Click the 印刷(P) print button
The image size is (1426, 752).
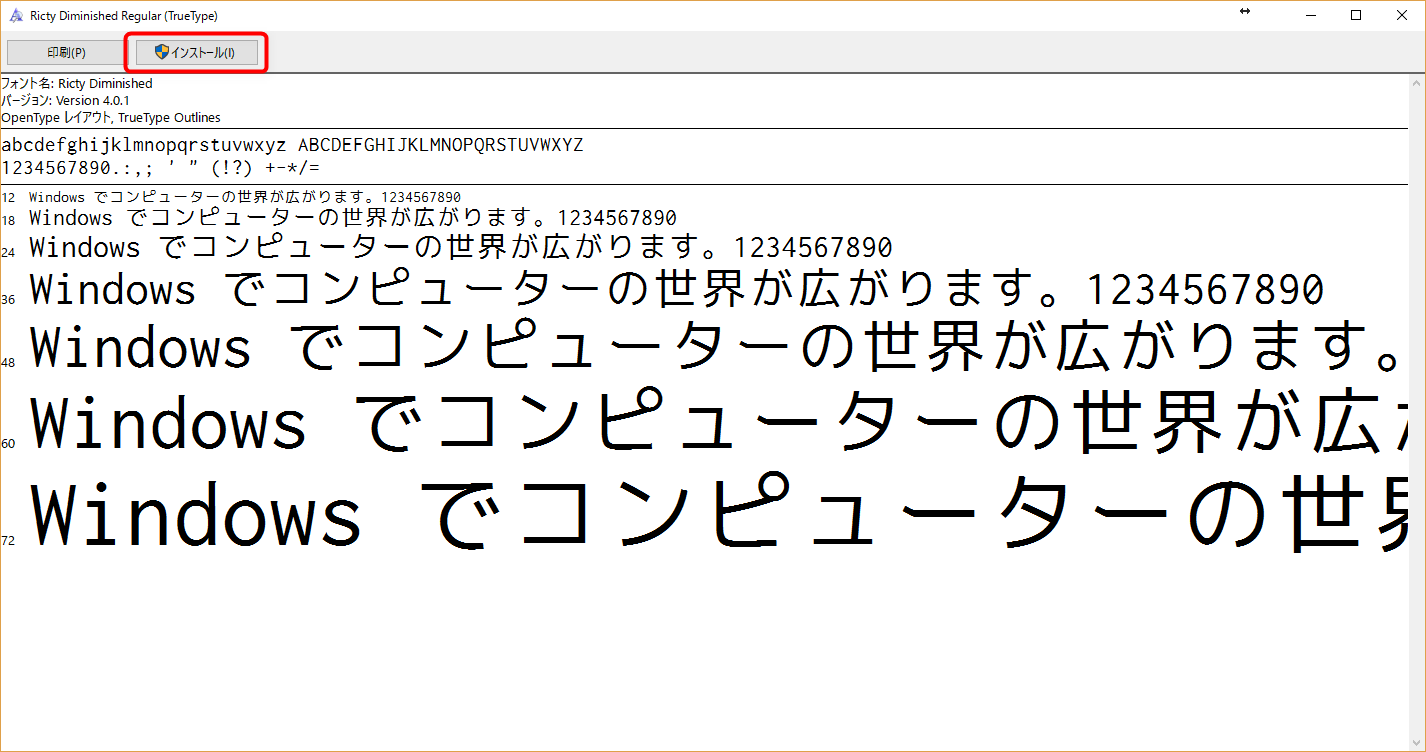click(x=66, y=52)
